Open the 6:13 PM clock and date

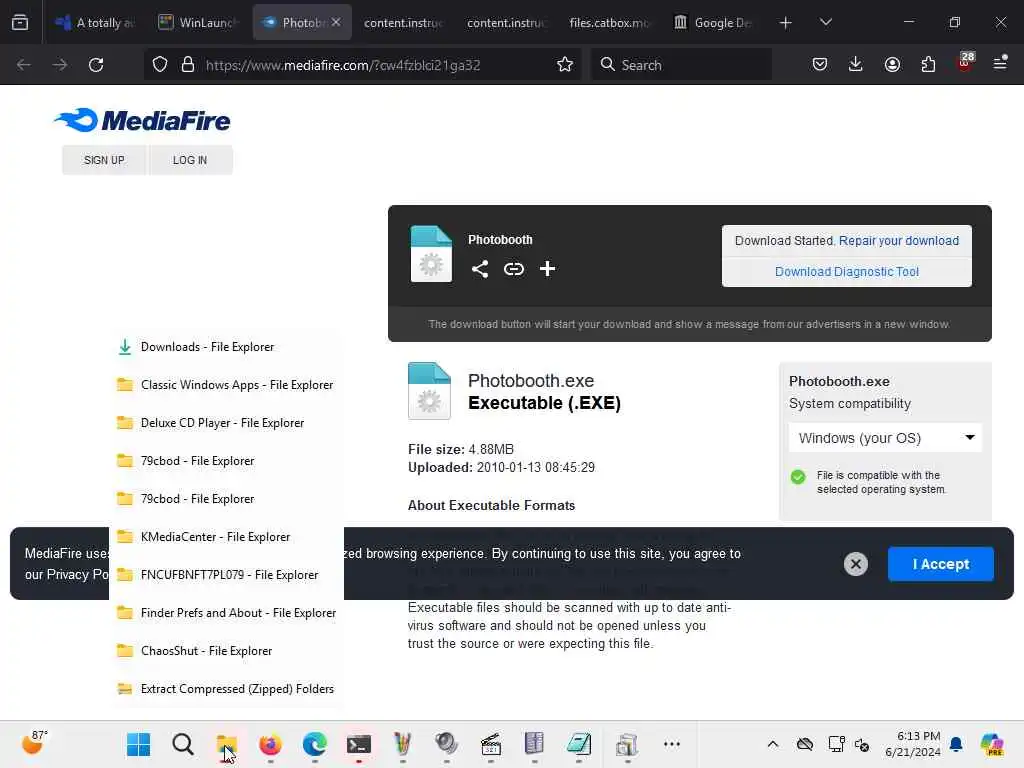tap(912, 744)
